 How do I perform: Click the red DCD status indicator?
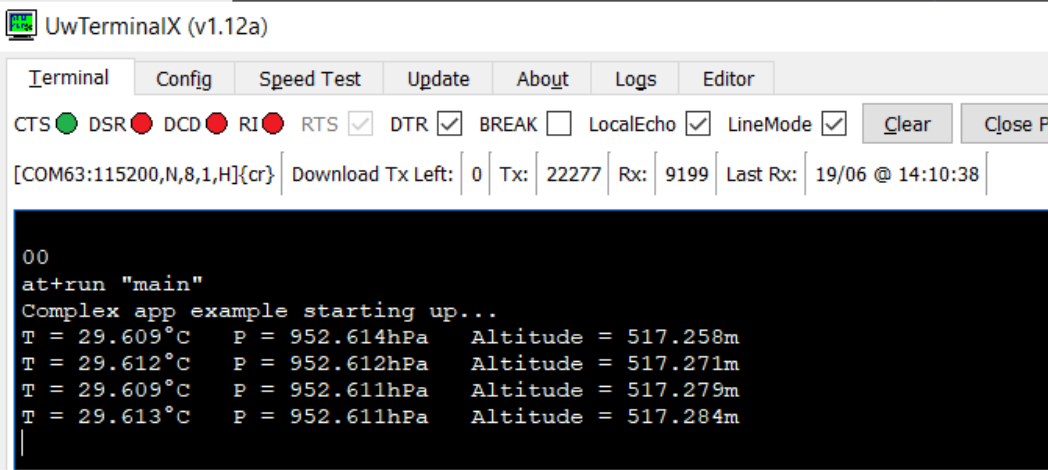coord(217,125)
